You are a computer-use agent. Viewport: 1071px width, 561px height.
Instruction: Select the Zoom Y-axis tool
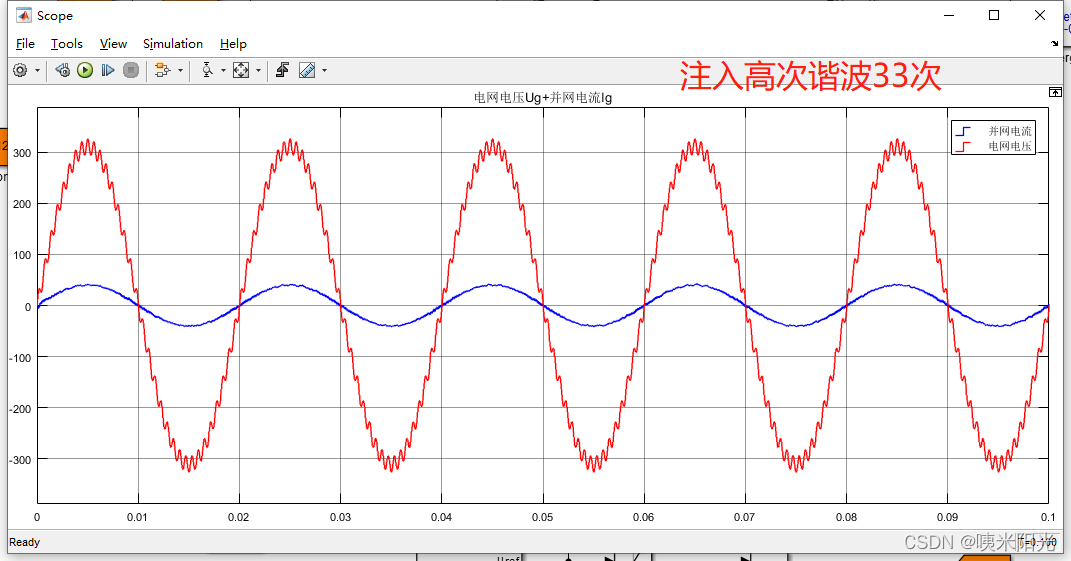(207, 70)
